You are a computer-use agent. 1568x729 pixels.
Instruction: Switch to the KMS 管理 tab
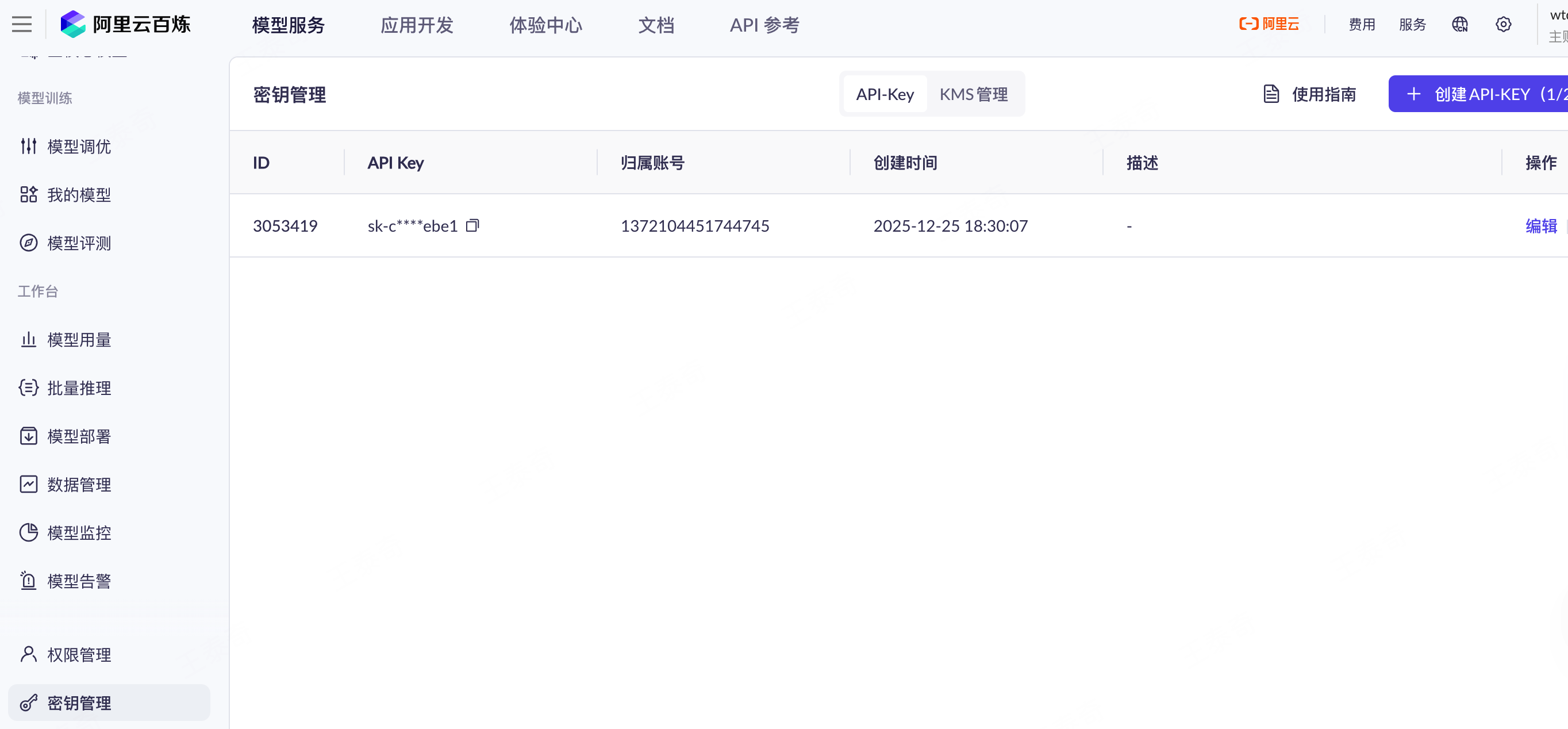coord(973,94)
